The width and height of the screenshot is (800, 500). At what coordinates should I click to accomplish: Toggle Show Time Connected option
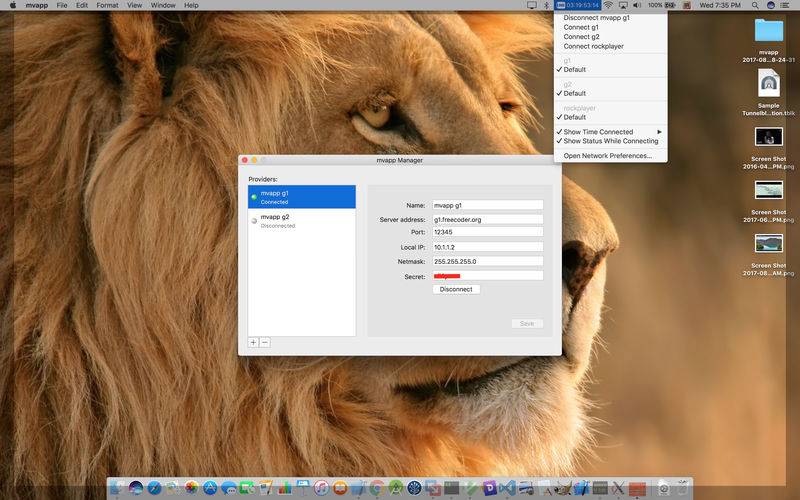pos(610,132)
